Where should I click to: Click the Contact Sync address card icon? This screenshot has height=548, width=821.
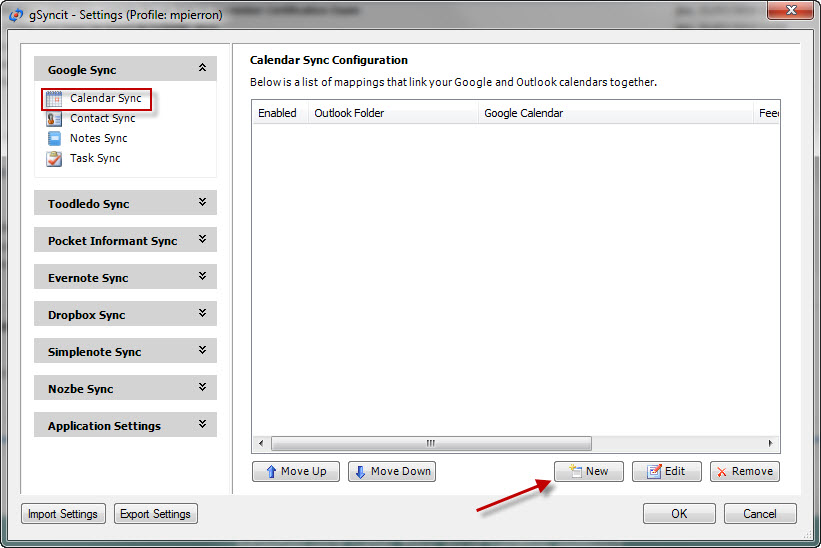point(53,119)
